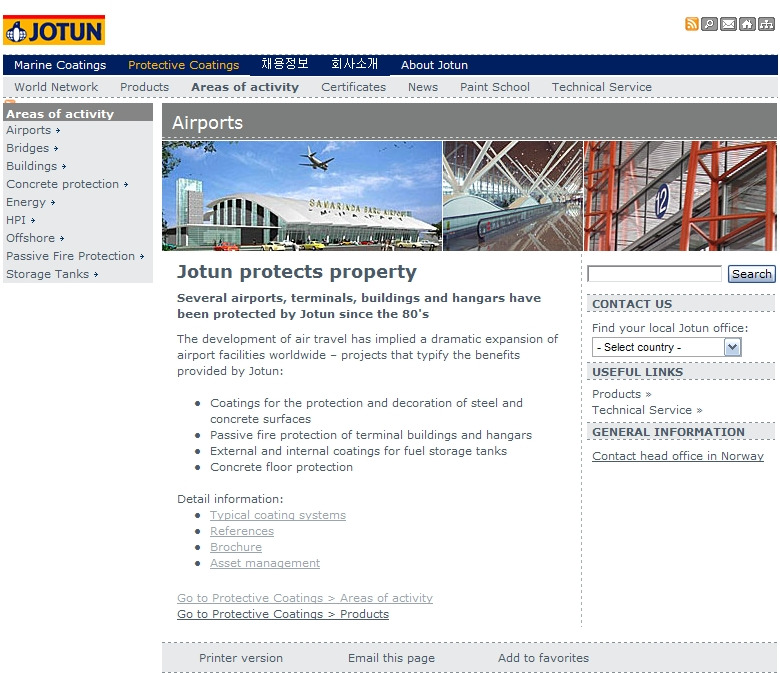
Task: Open News menu item
Action: coord(423,87)
